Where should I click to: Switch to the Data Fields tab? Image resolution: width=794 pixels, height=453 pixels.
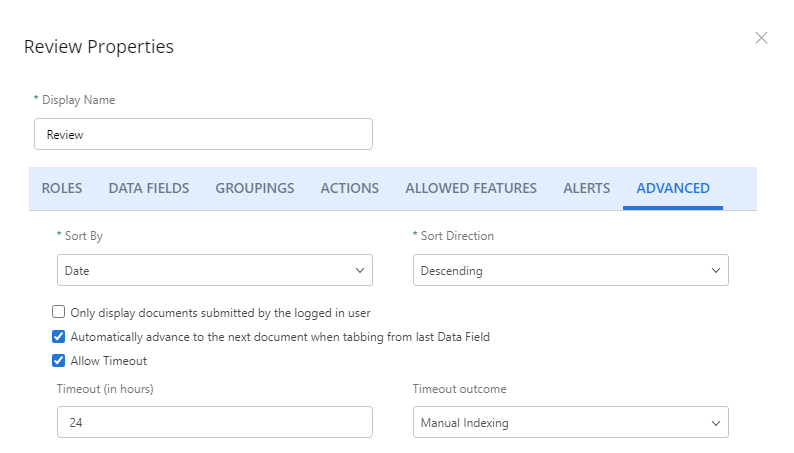(149, 188)
